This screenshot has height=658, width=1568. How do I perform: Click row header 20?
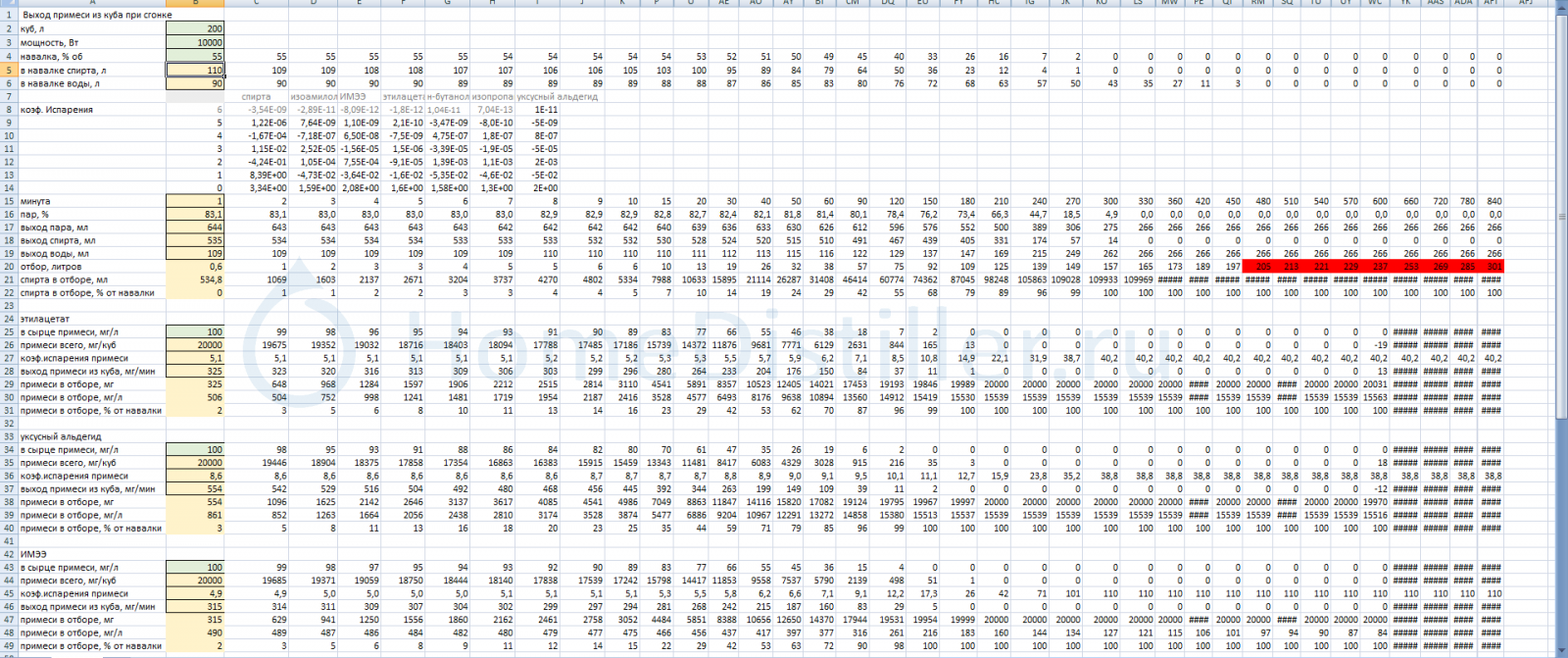coord(9,267)
